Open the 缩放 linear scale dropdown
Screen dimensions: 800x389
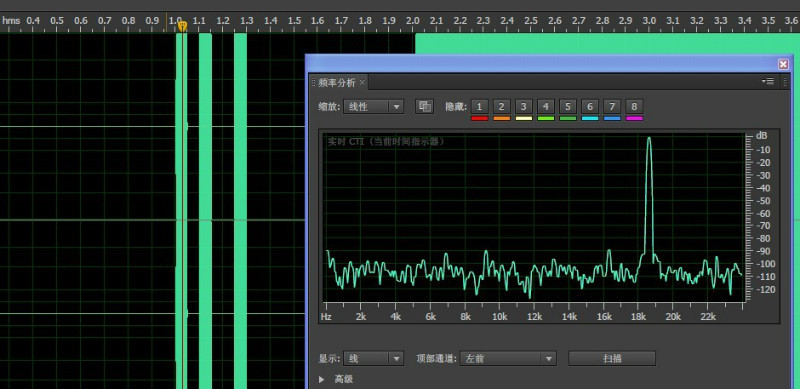373,107
